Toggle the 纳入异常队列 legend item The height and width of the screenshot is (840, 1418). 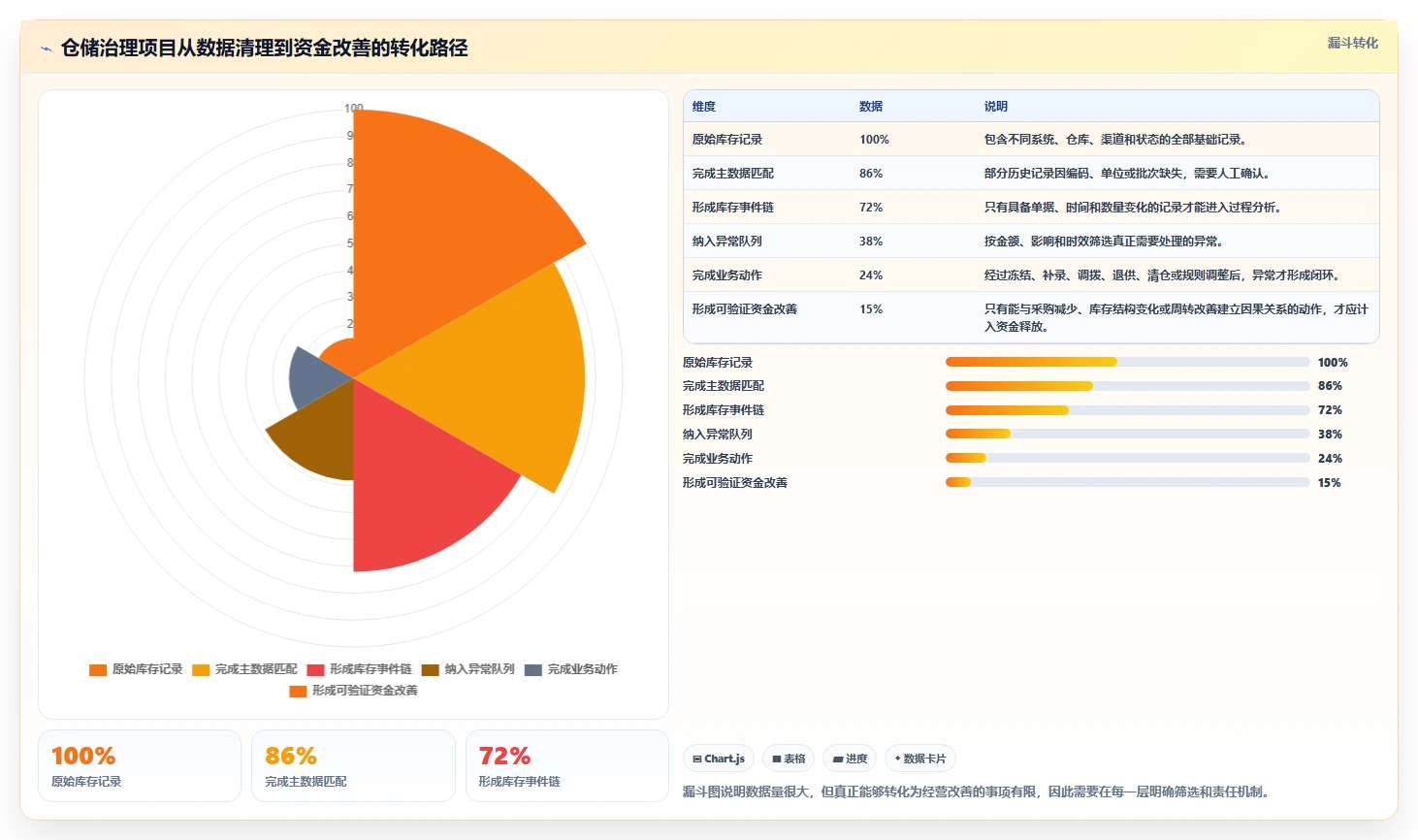[468, 669]
